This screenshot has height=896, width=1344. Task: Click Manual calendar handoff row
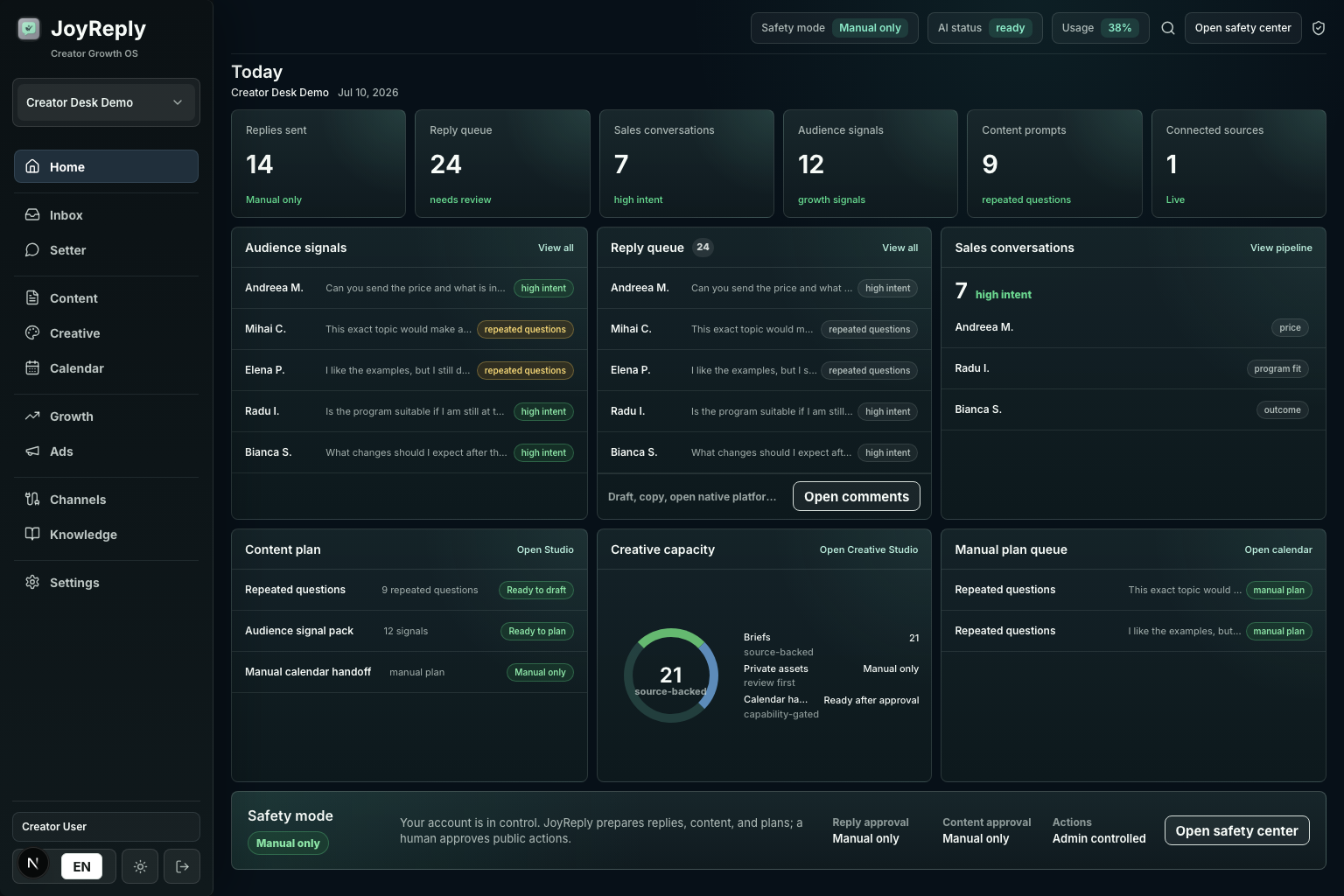409,672
